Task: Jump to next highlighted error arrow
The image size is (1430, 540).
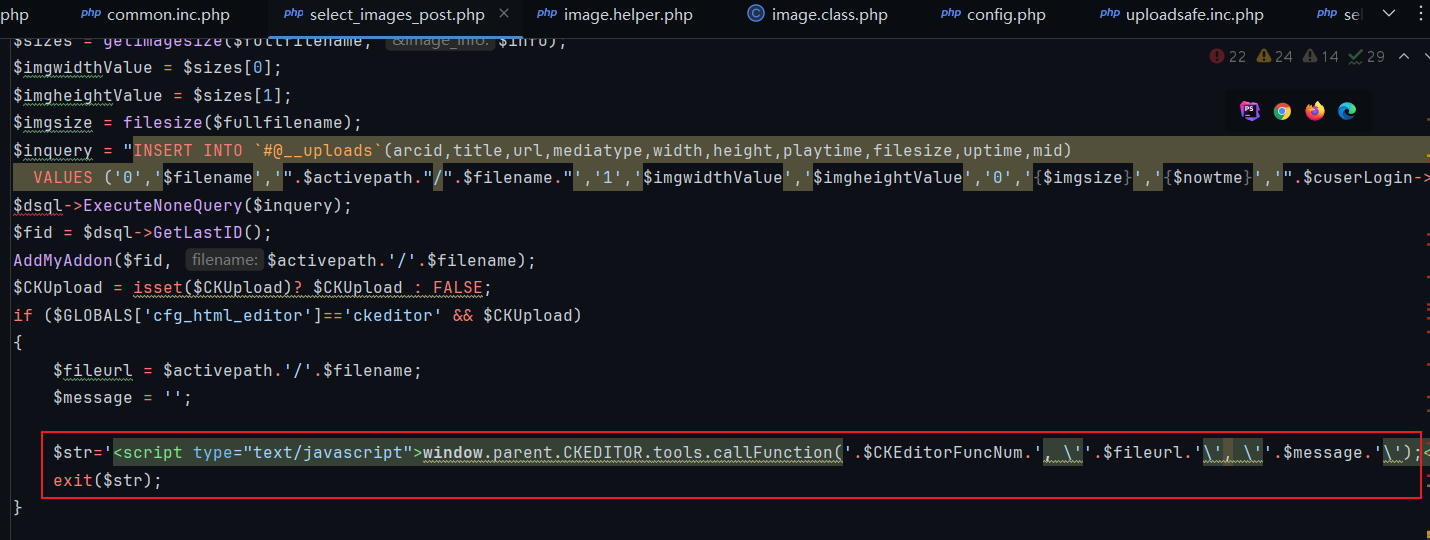Action: pyautogui.click(x=1426, y=56)
